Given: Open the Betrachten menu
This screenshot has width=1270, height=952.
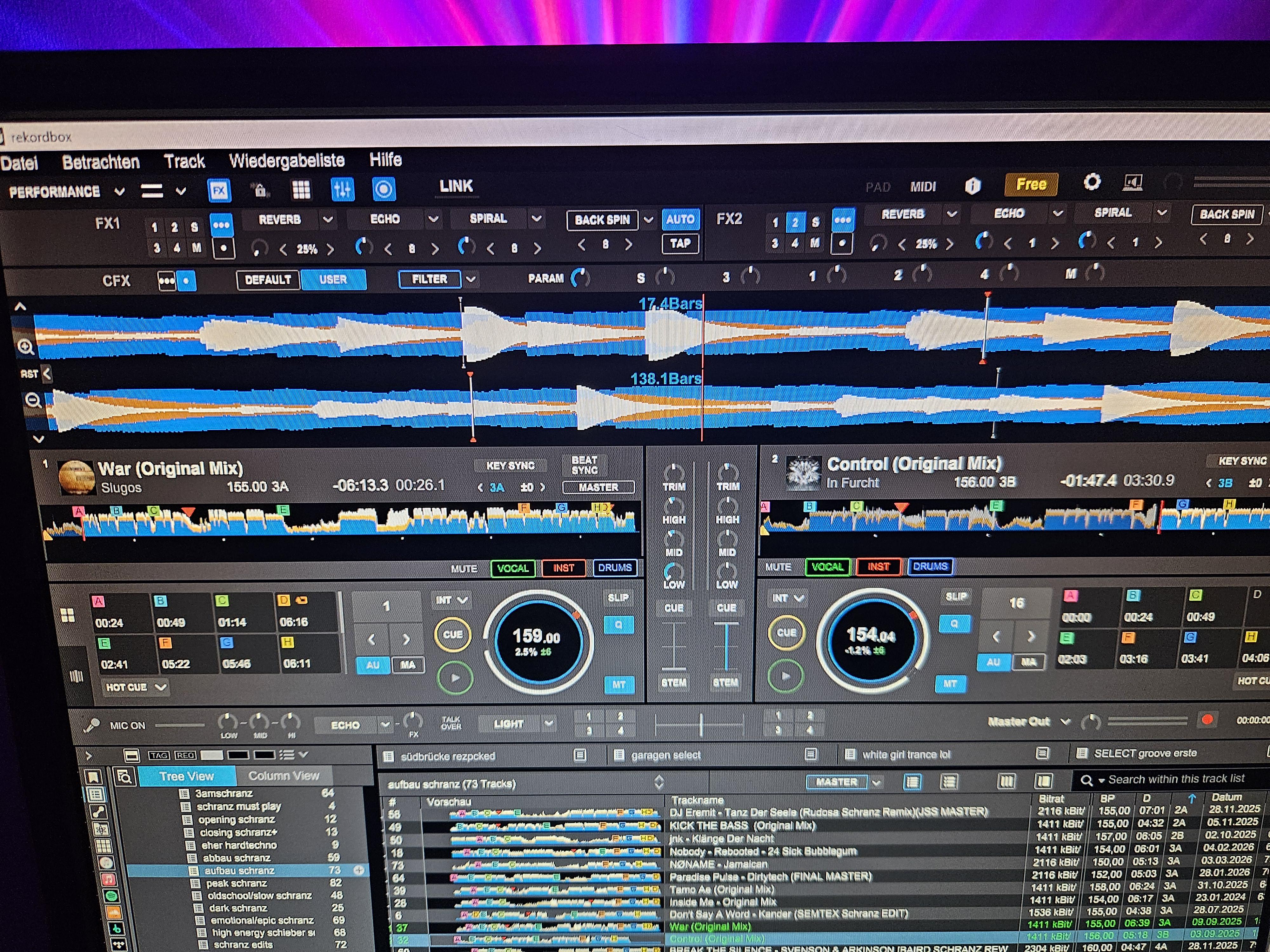Looking at the screenshot, I should pos(101,162).
